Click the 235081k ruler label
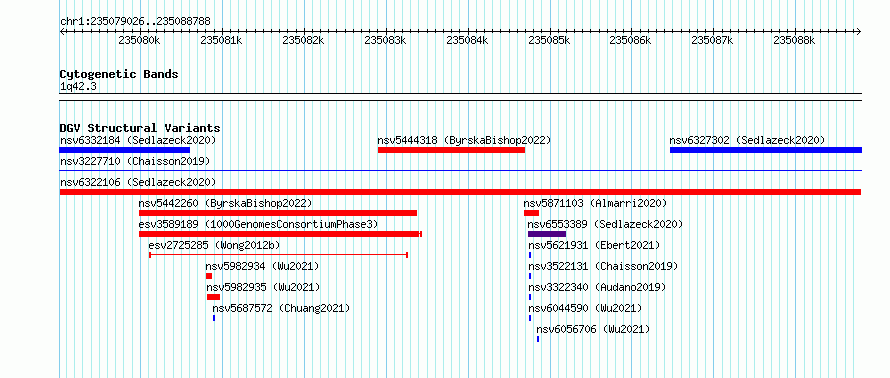 (222, 40)
